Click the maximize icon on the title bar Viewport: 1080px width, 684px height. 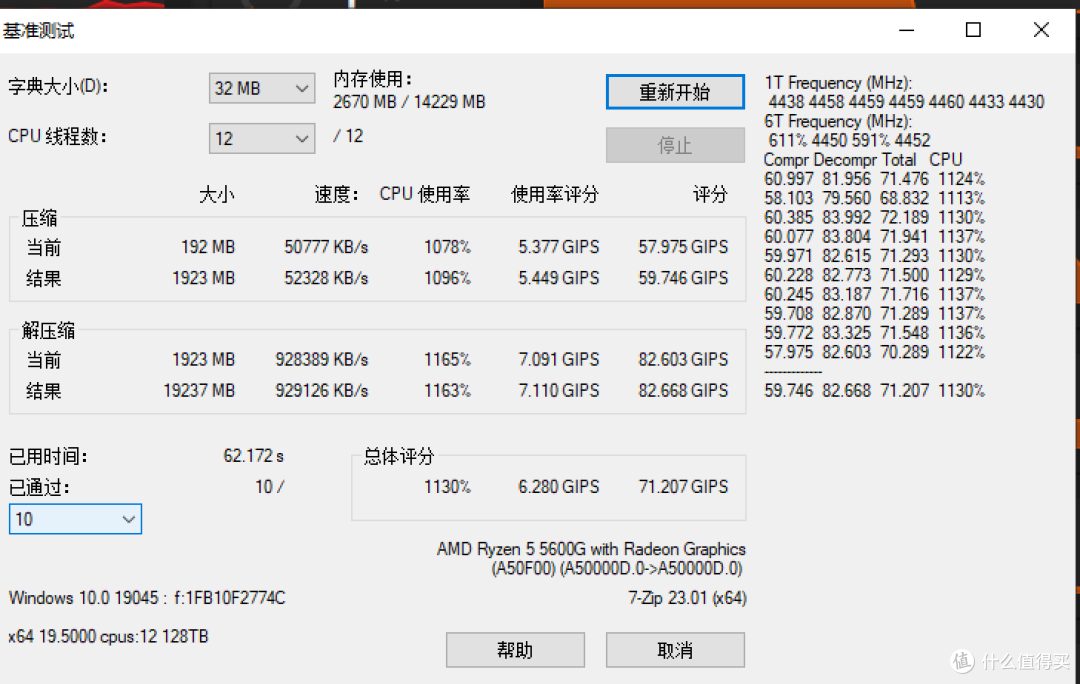point(972,30)
